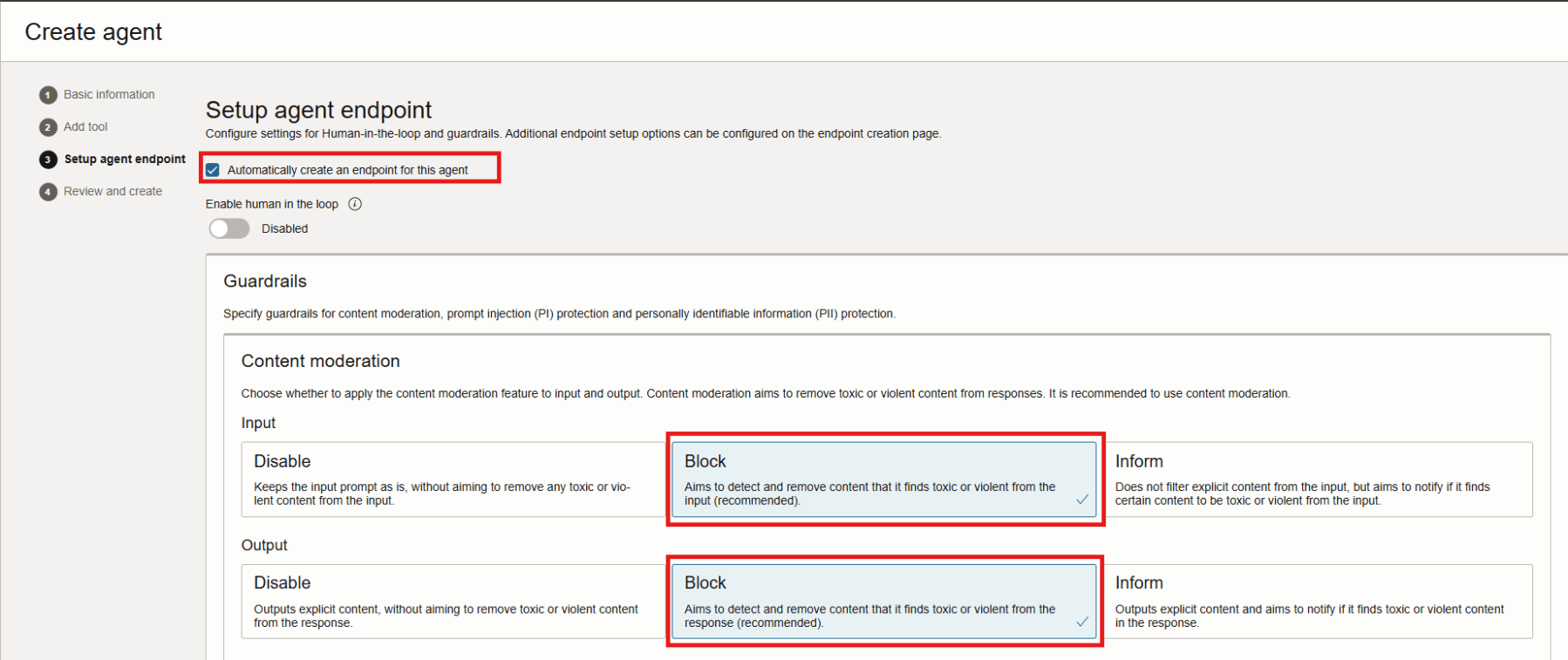This screenshot has width=1568, height=660.
Task: Jump to Review and create step
Action: pyautogui.click(x=112, y=191)
